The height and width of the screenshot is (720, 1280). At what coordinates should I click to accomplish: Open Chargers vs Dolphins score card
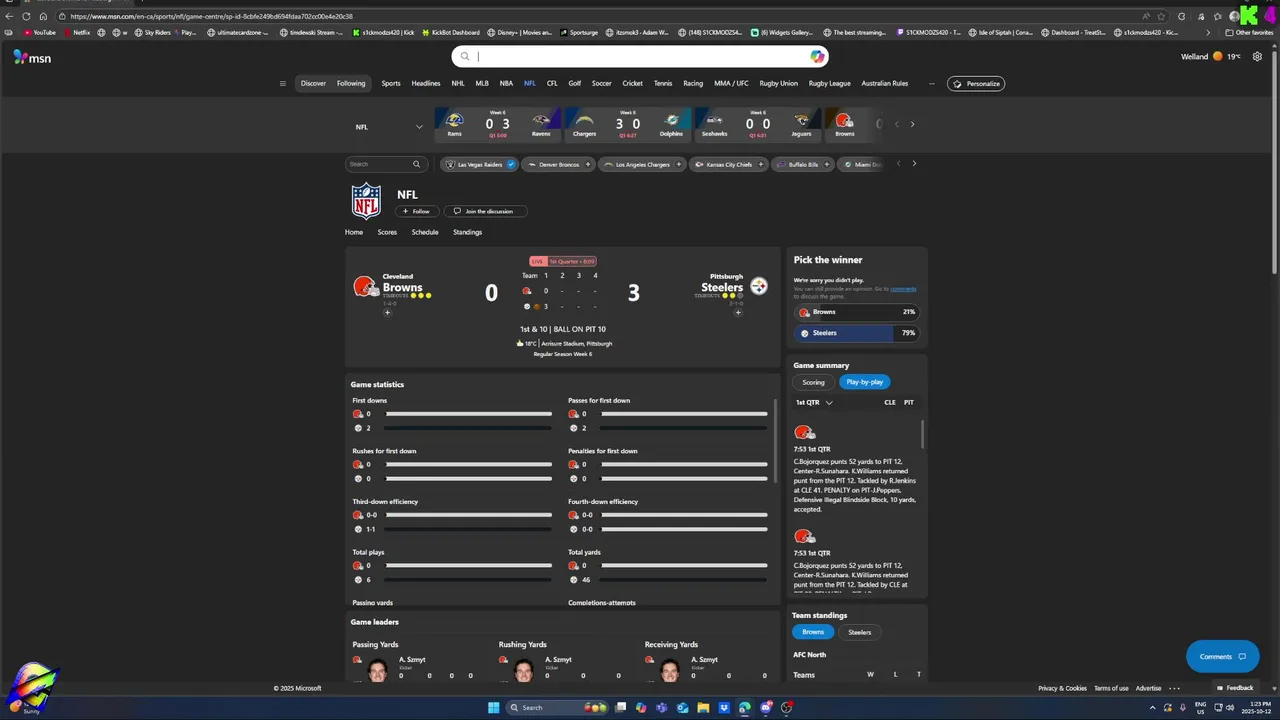coord(627,124)
